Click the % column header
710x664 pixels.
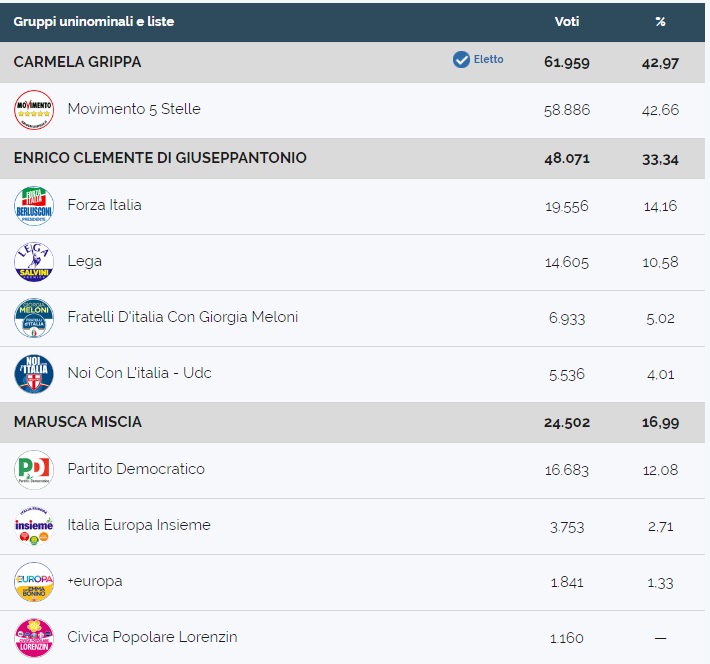point(660,21)
